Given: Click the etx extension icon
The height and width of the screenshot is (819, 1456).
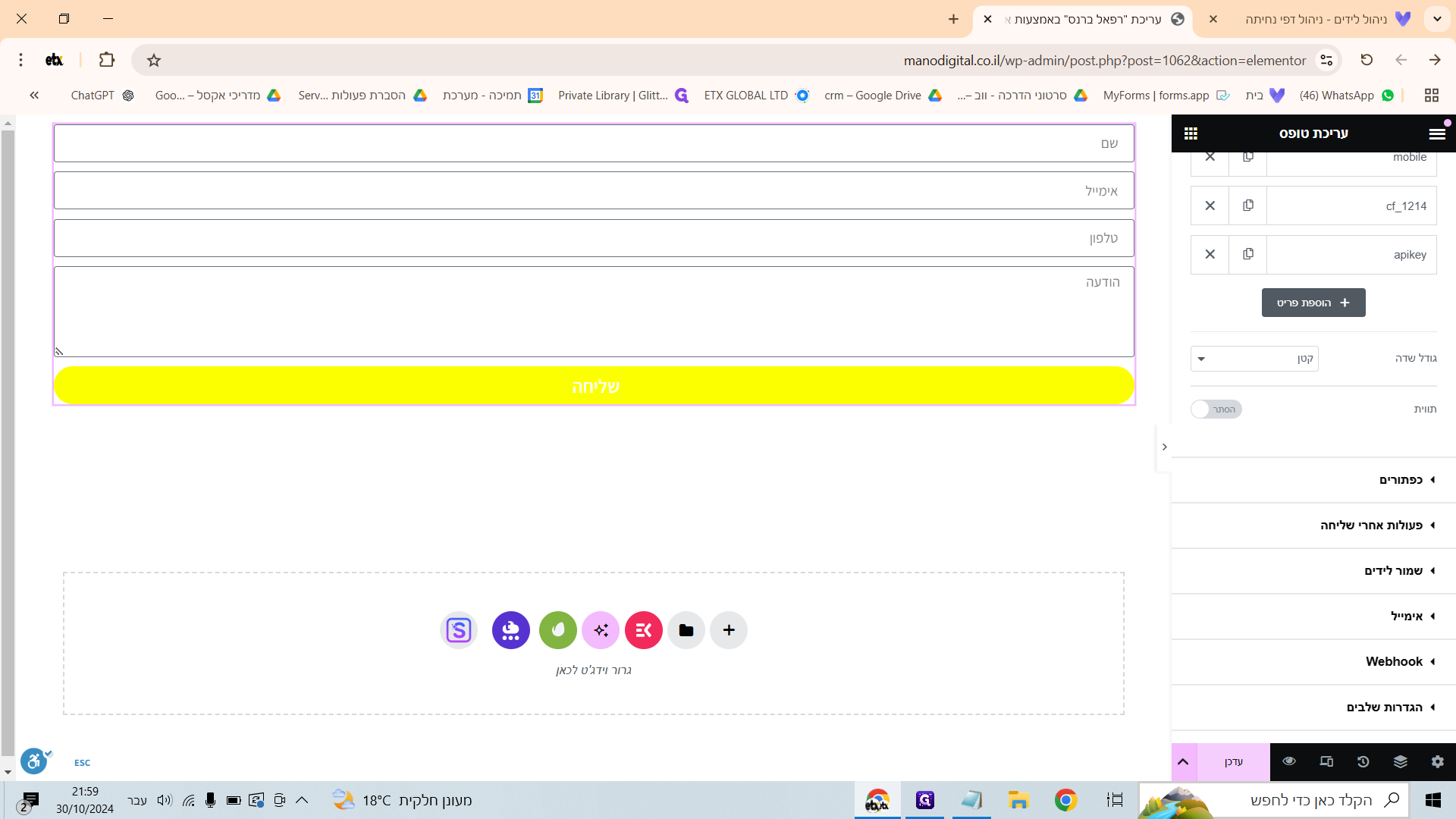Looking at the screenshot, I should pos(54,60).
